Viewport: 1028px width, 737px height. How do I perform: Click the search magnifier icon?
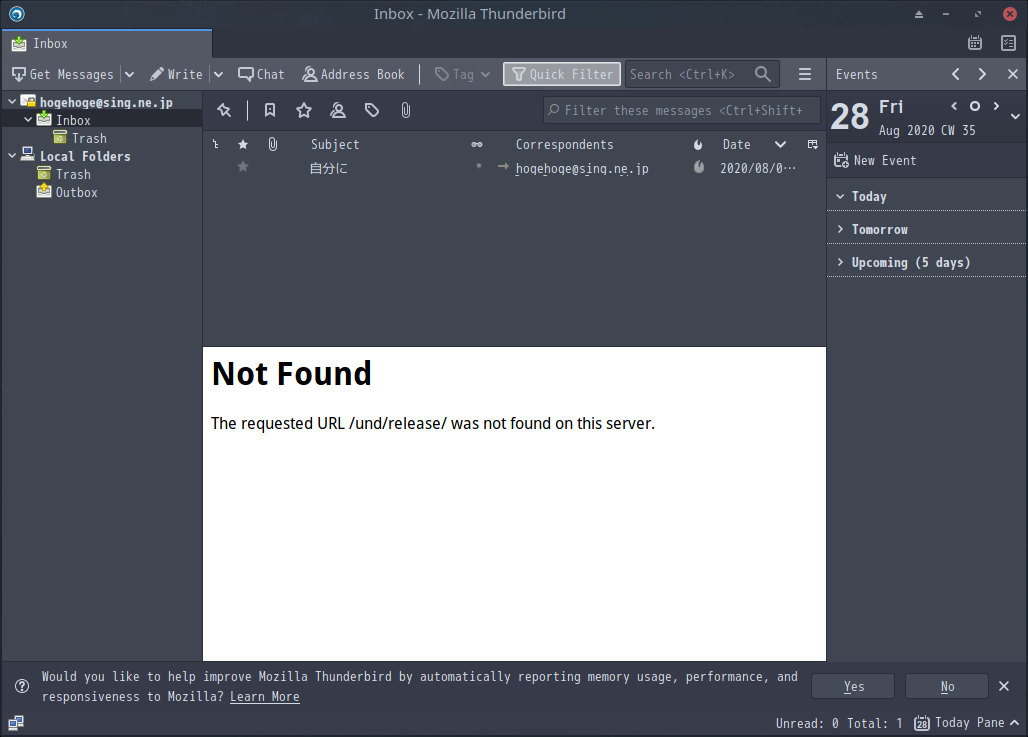(x=762, y=74)
